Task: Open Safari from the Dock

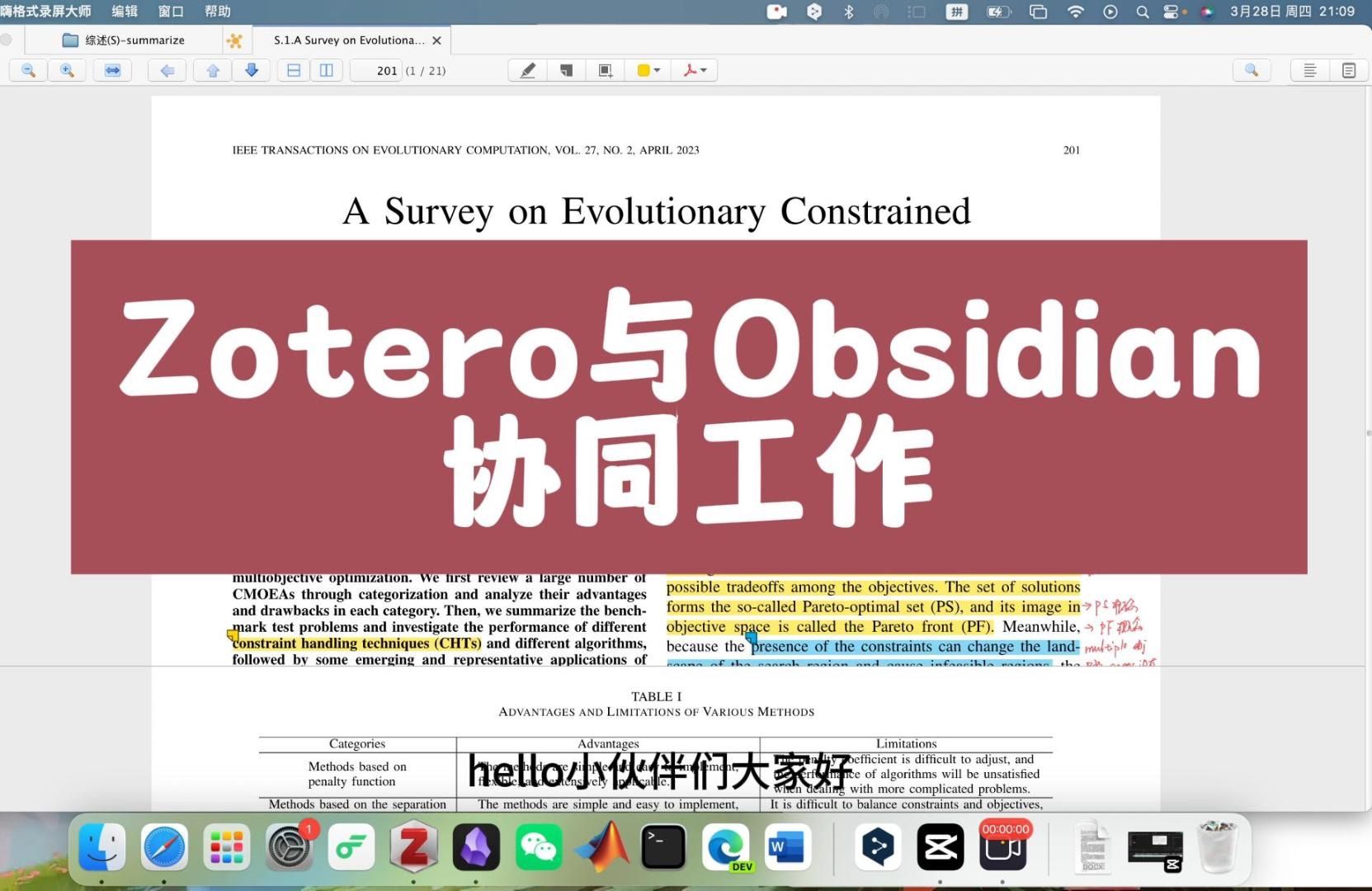Action: [x=164, y=846]
